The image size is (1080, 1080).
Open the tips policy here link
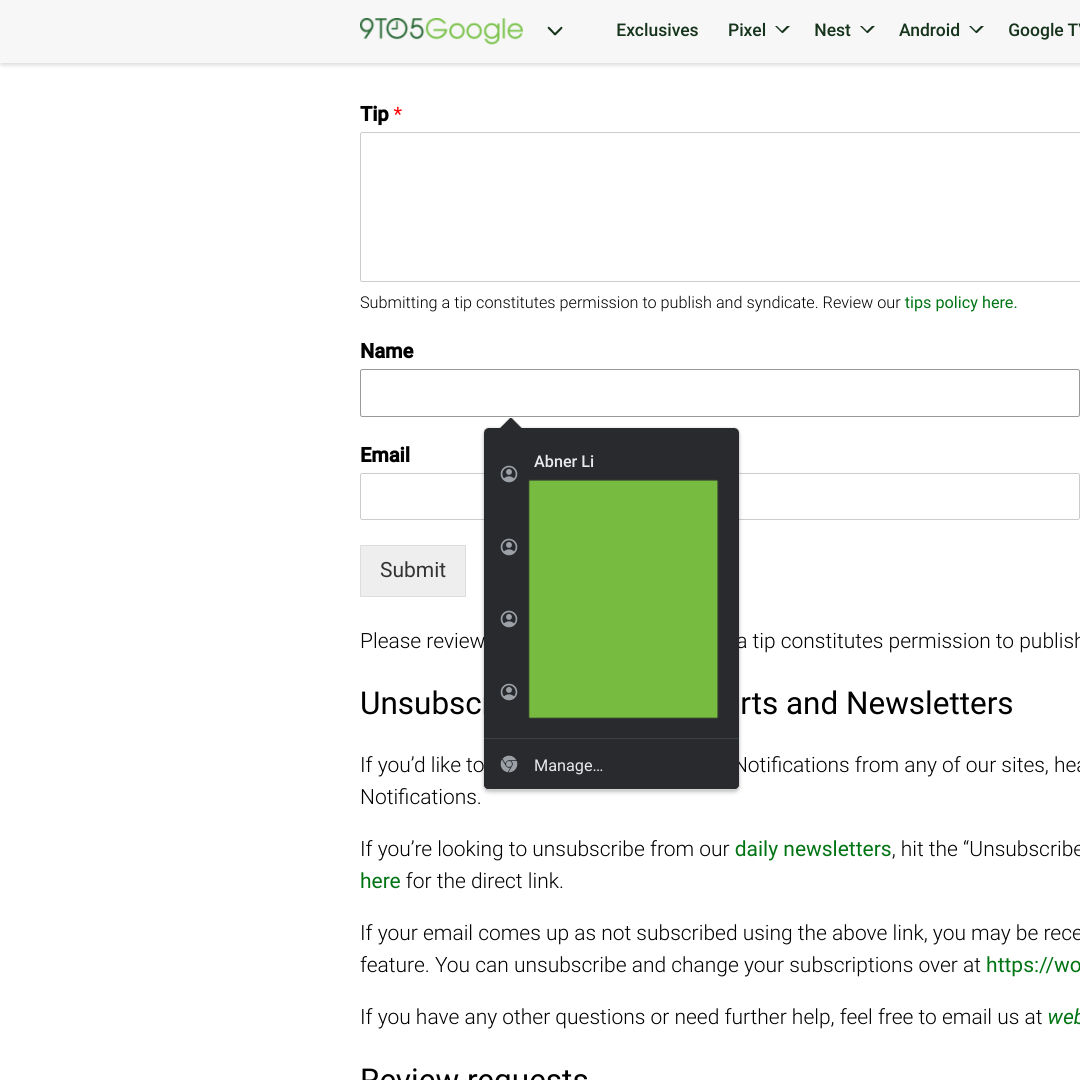coord(959,303)
